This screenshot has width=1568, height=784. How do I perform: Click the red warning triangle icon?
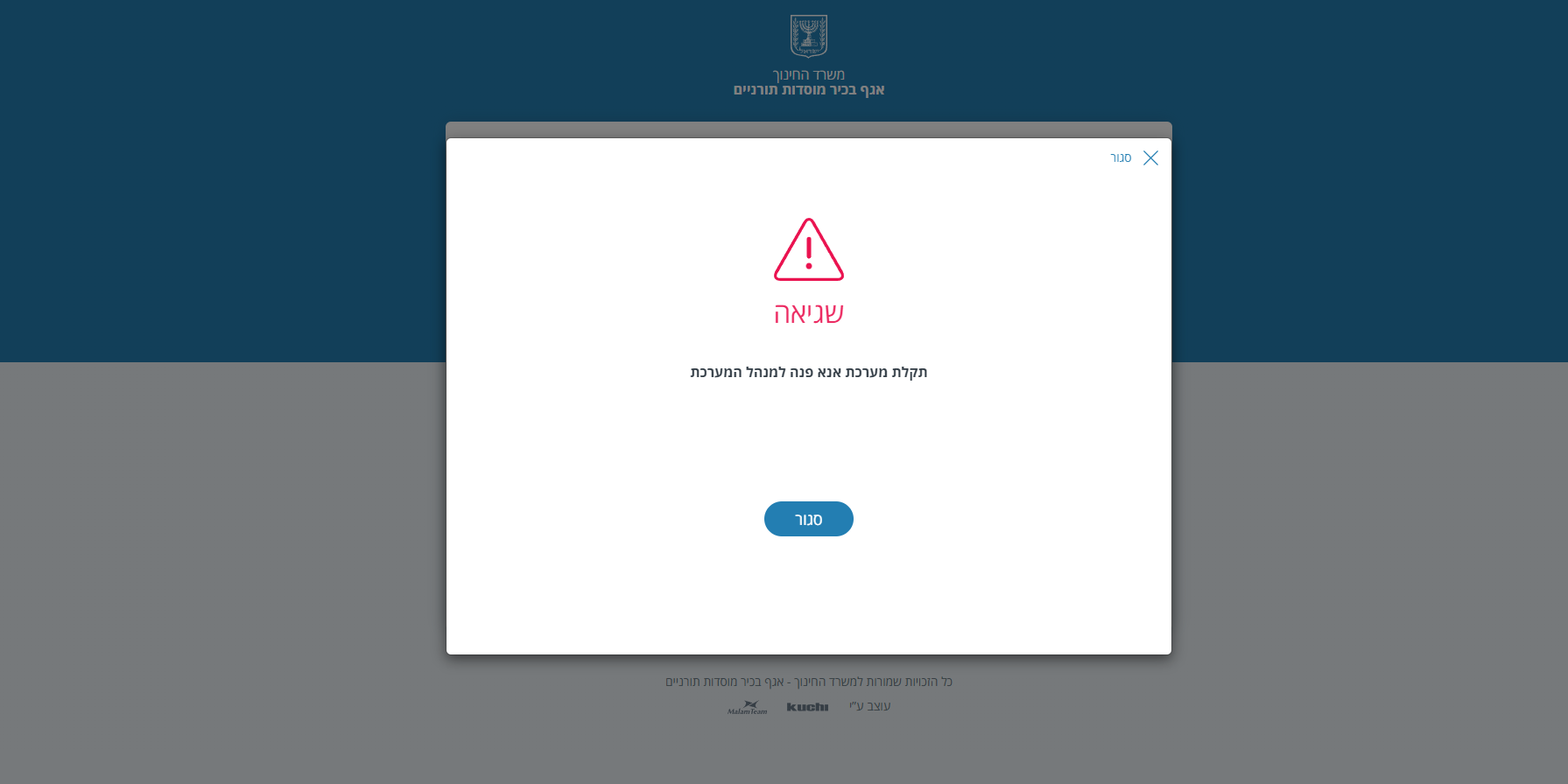[809, 249]
